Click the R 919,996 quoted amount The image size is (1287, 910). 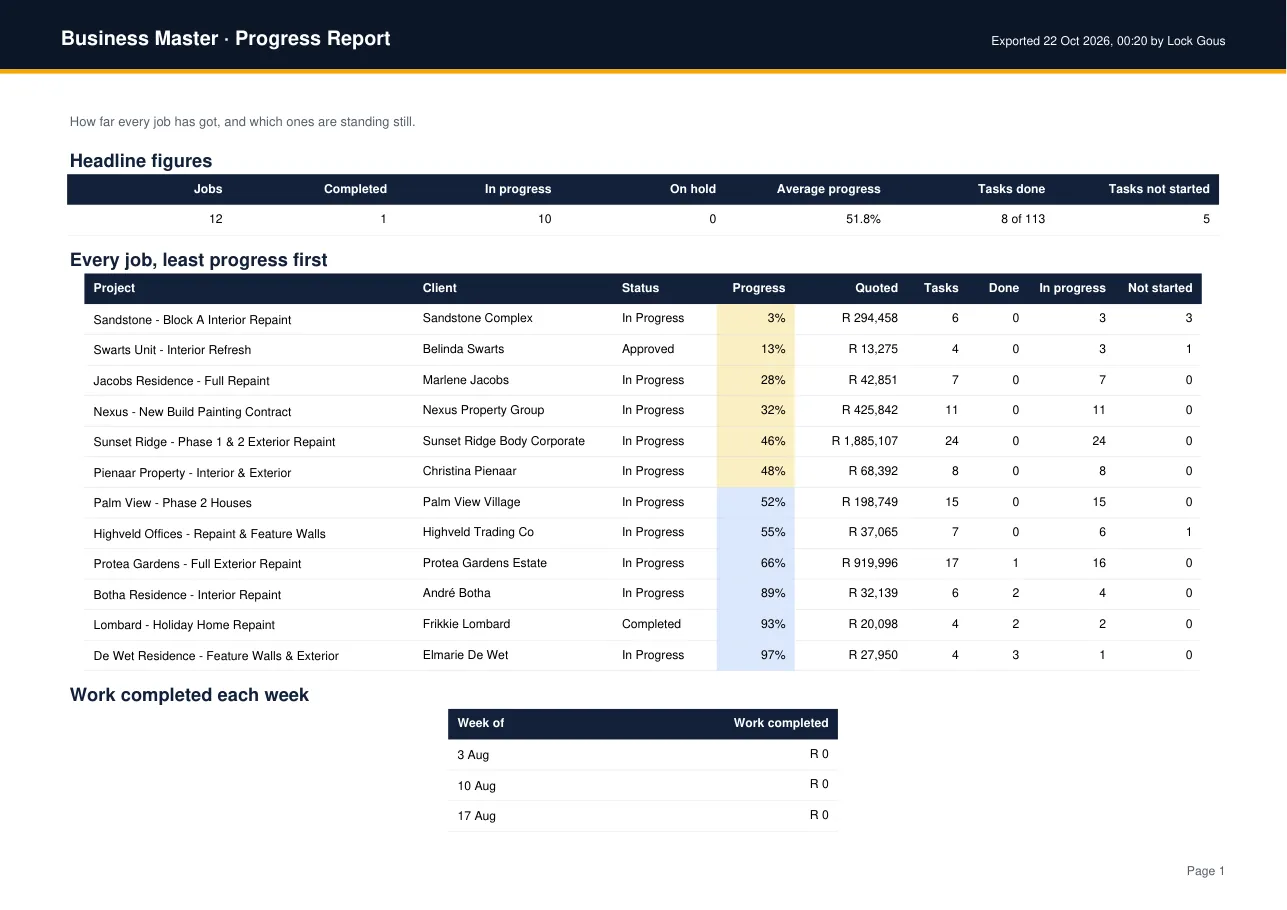pyautogui.click(x=870, y=563)
